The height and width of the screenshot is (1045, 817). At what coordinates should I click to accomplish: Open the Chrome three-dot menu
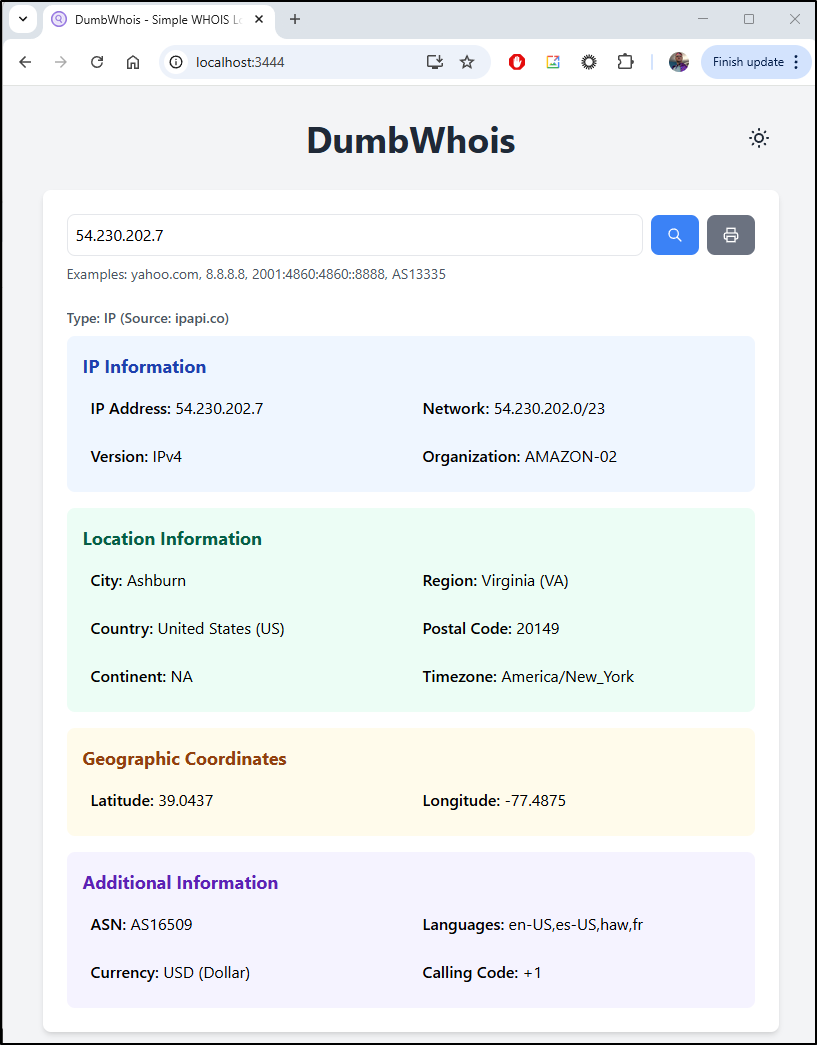coord(796,62)
